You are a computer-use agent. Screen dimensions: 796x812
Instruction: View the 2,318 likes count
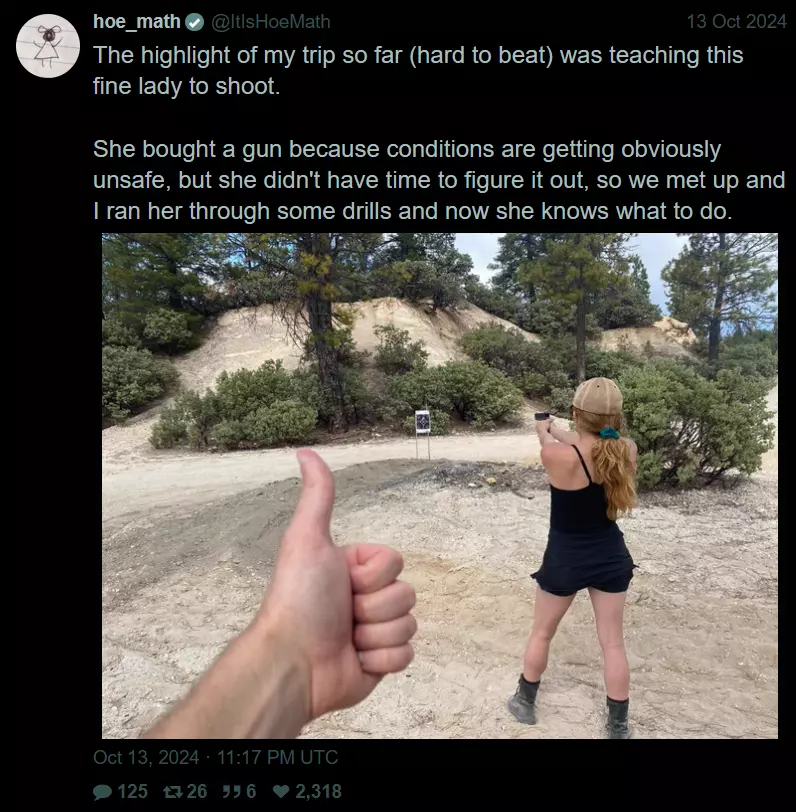(319, 791)
